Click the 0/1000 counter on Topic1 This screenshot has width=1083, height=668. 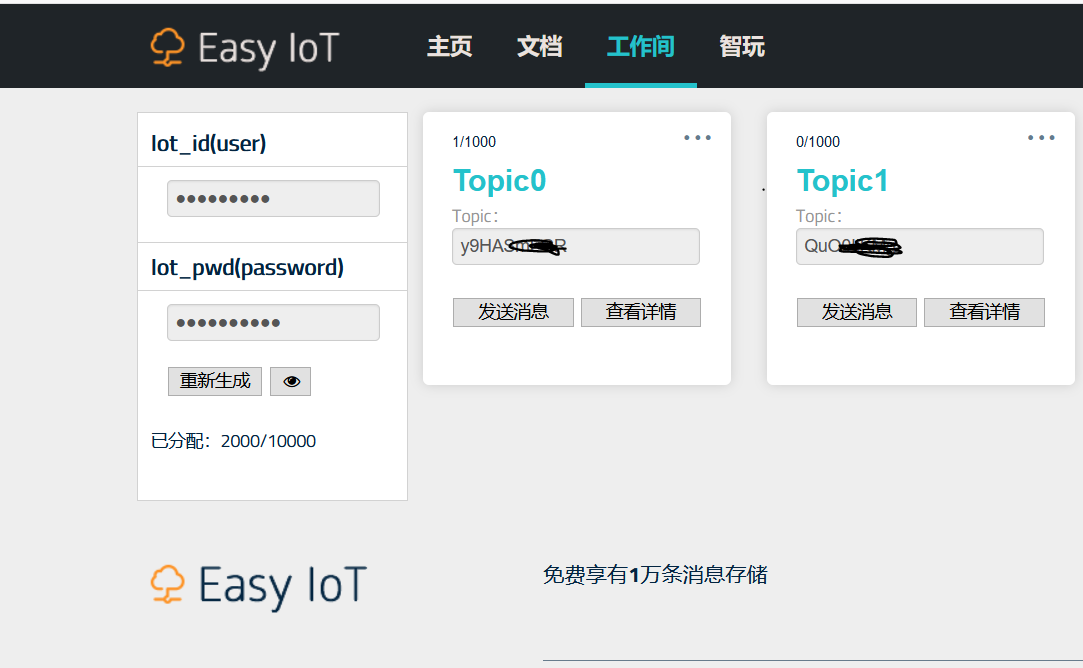tap(818, 142)
